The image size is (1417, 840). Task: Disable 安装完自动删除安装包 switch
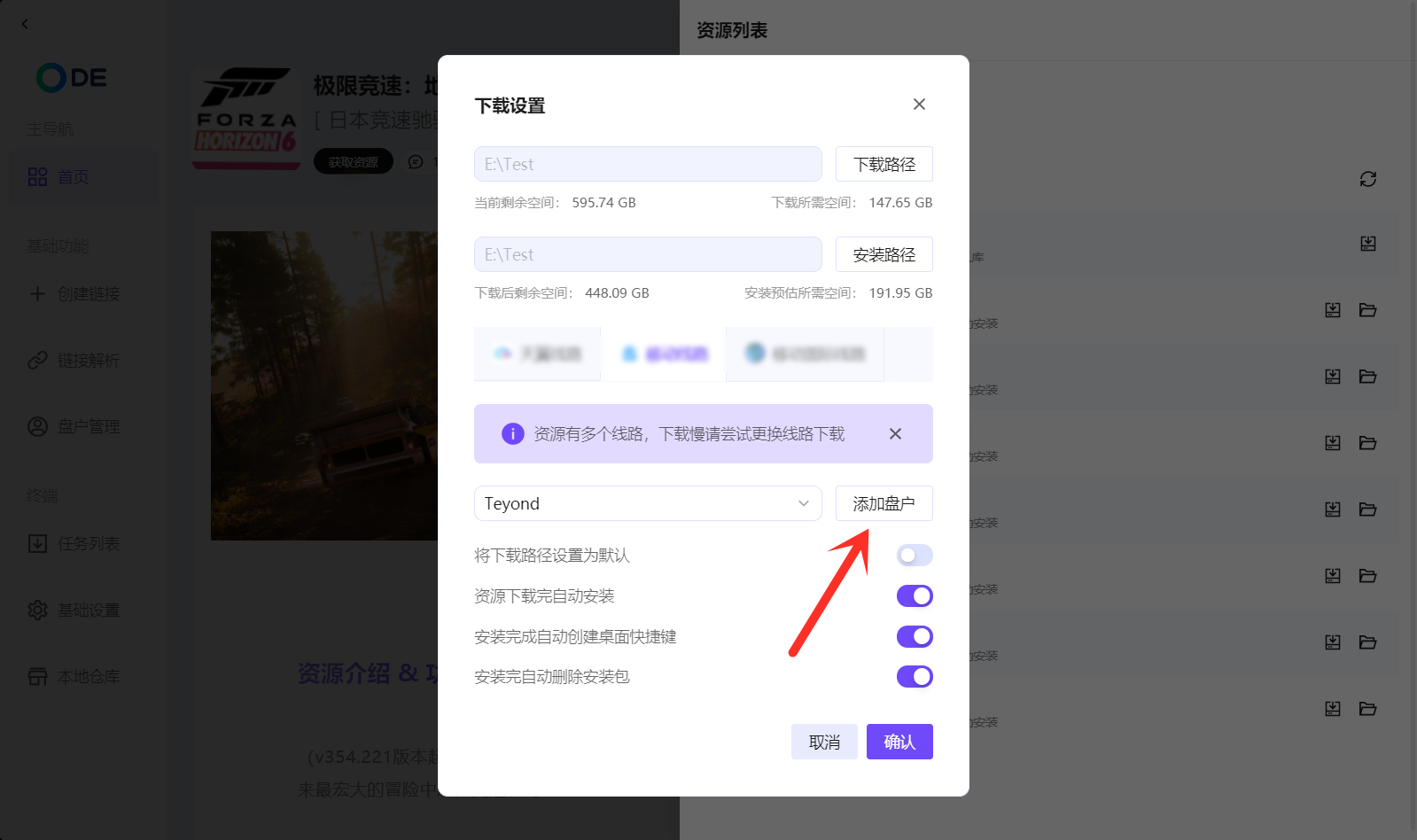tap(915, 676)
